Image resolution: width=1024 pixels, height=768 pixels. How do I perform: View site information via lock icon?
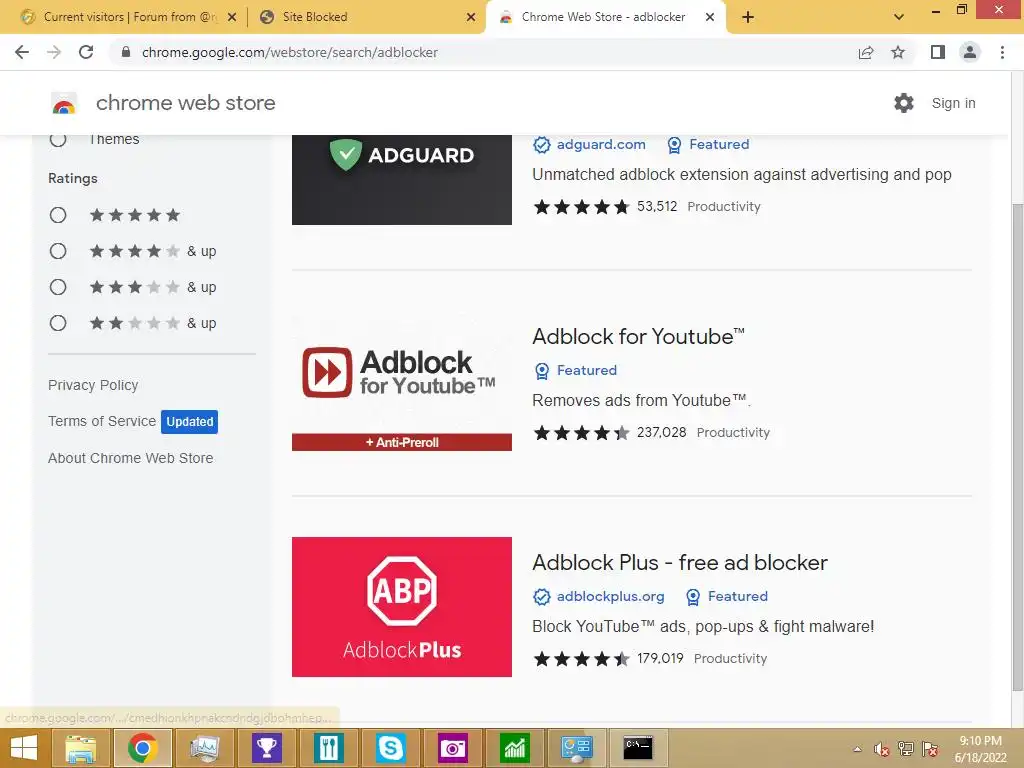click(126, 52)
